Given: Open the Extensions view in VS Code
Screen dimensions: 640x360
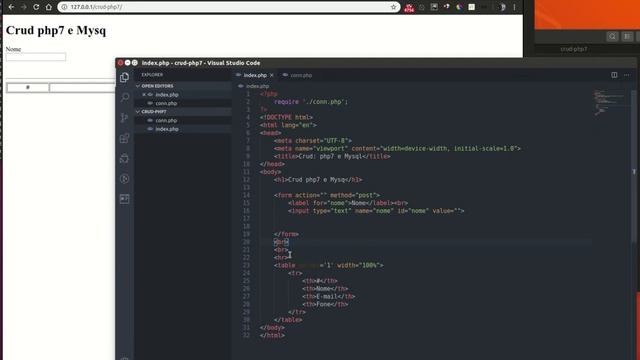Looking at the screenshot, I should 124,138.
